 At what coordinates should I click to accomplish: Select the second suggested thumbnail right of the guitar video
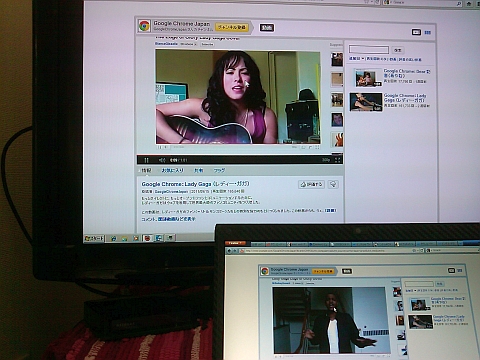coord(337,80)
